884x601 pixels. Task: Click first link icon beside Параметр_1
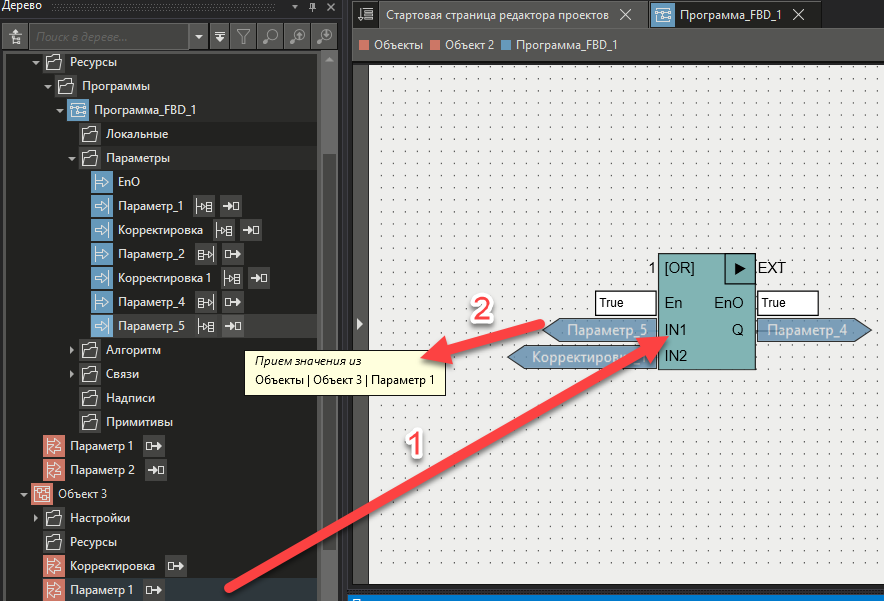pyautogui.click(x=204, y=206)
